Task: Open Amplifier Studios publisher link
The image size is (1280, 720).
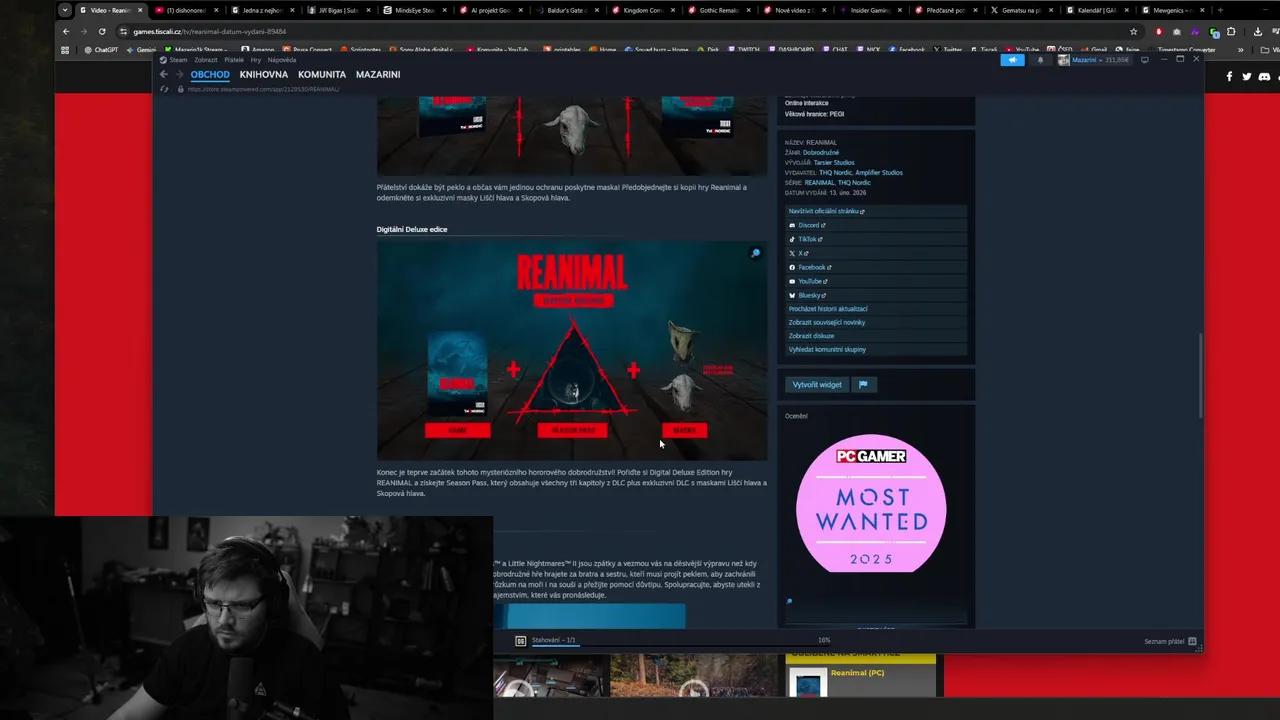Action: pos(879,173)
